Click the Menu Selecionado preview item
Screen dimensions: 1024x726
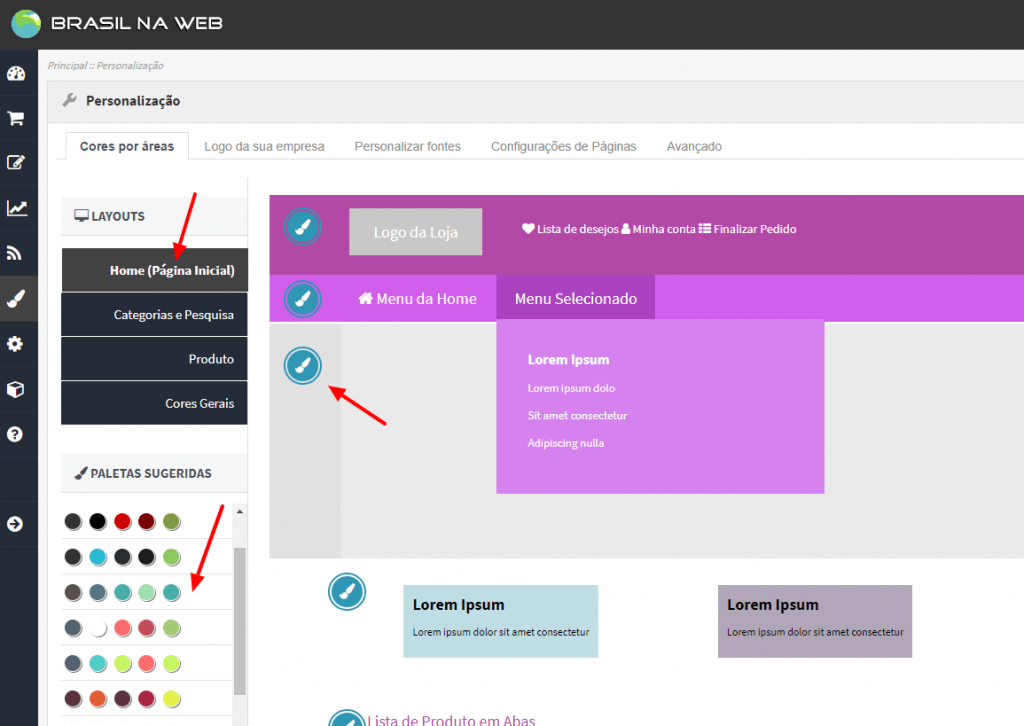coord(575,299)
